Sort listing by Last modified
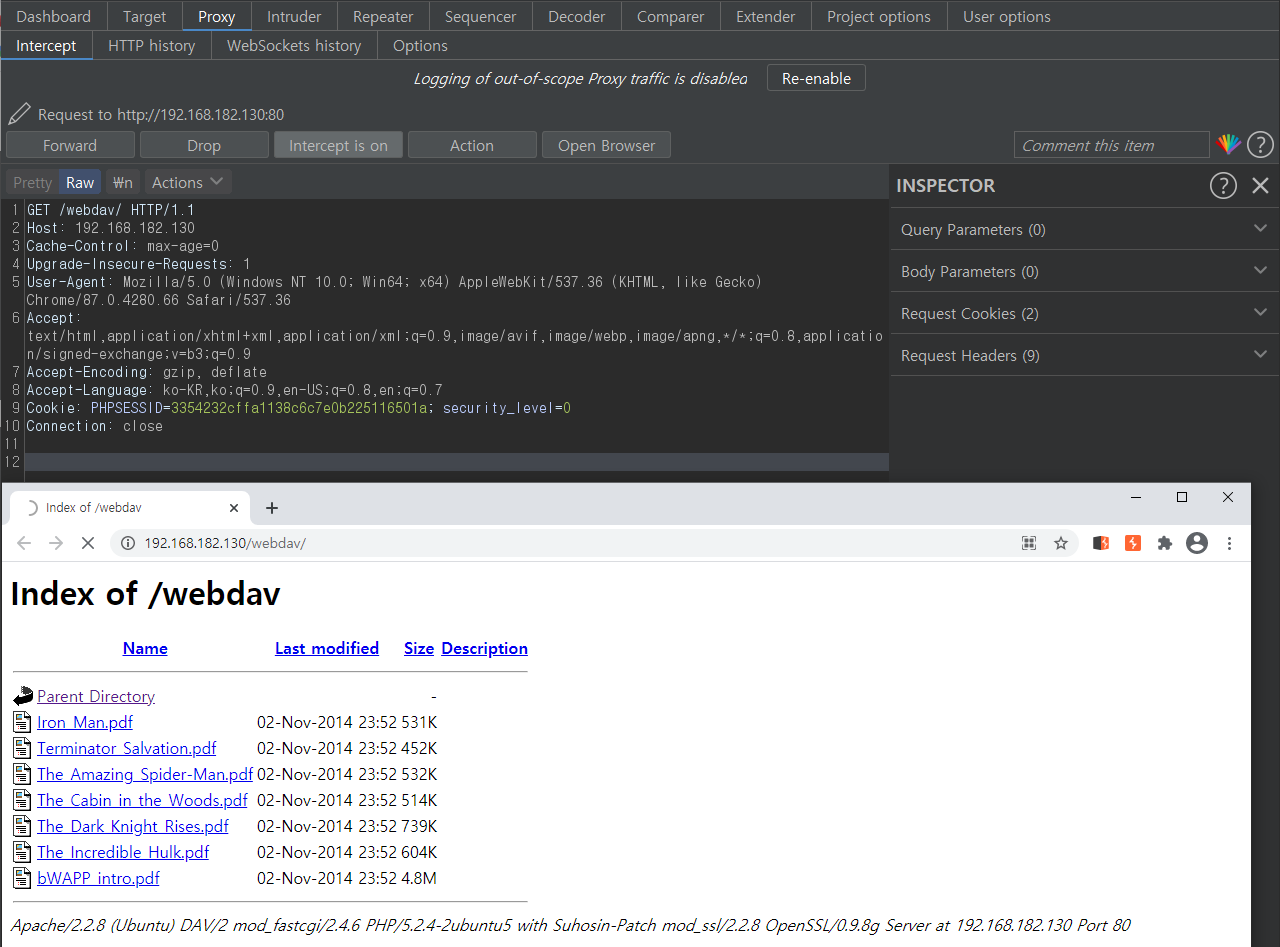Image resolution: width=1280 pixels, height=947 pixels. pyautogui.click(x=327, y=648)
